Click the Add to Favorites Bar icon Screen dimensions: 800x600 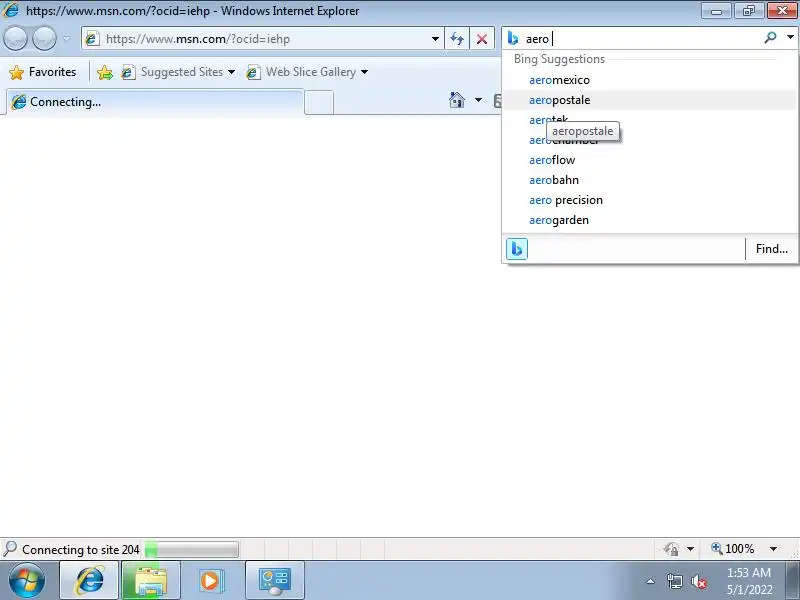pyautogui.click(x=105, y=72)
